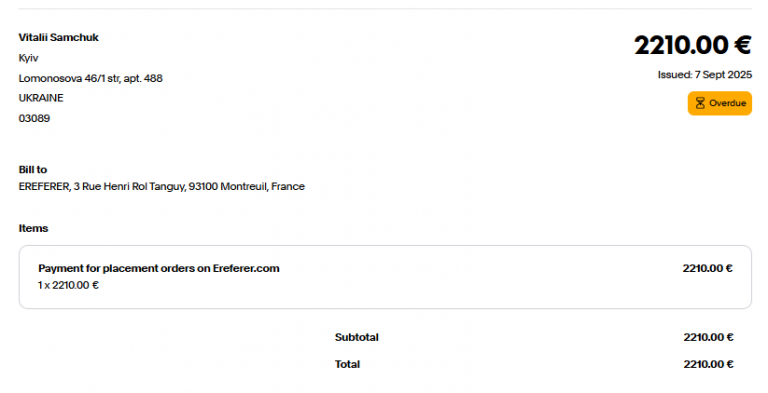Click the UKRAINE country text
This screenshot has height=393, width=768.
point(41,98)
